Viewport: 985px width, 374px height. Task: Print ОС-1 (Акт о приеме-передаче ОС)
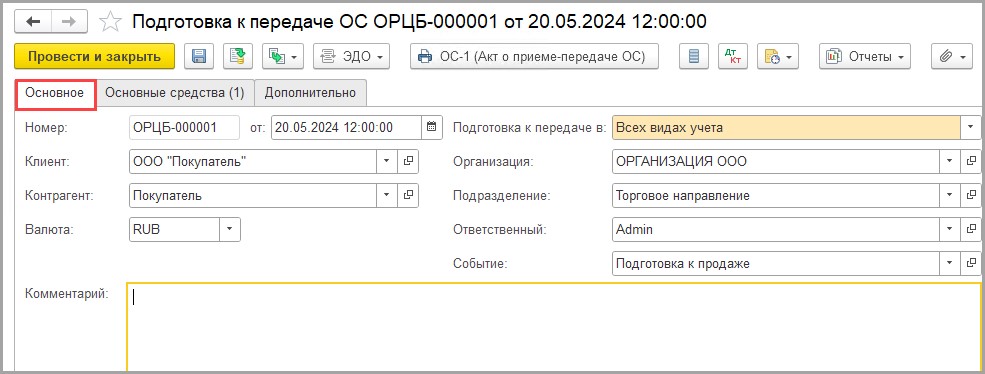[x=535, y=57]
